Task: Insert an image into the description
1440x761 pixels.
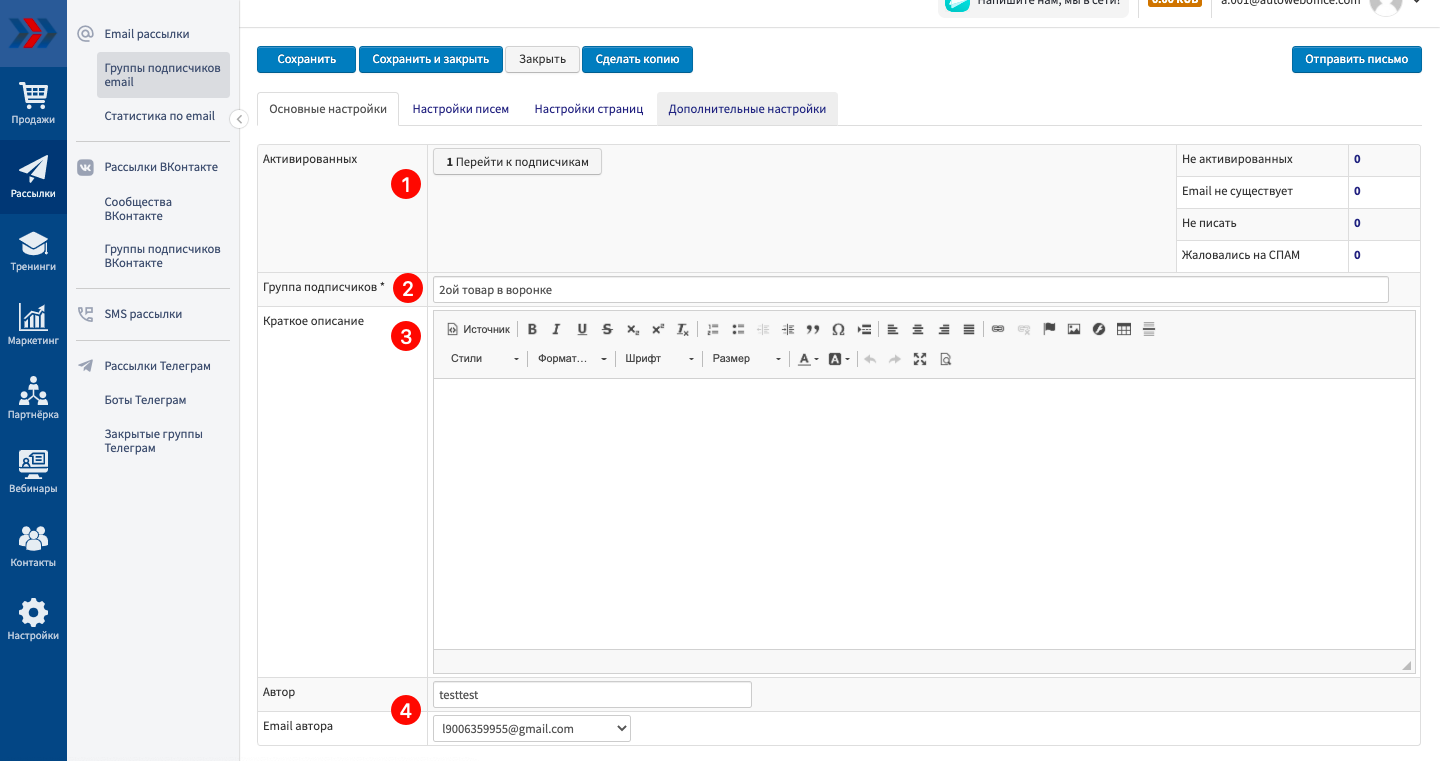Action: pos(1074,329)
